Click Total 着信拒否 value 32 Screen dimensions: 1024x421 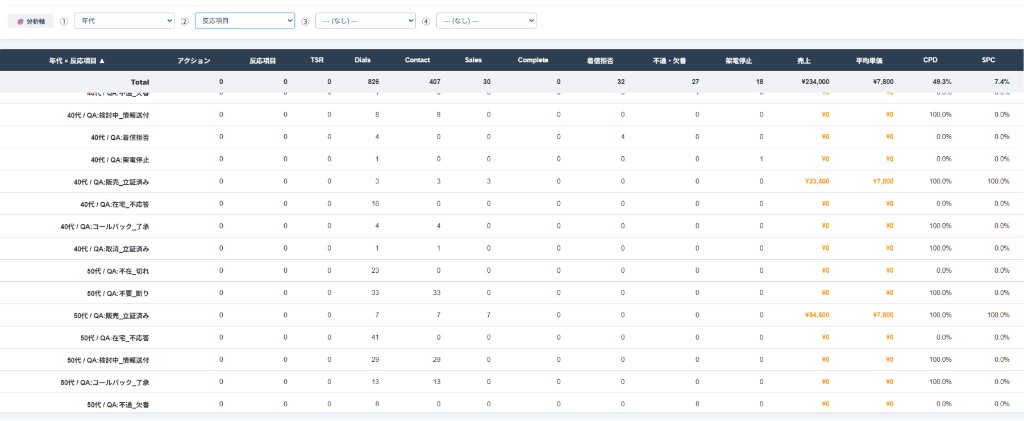pos(620,82)
